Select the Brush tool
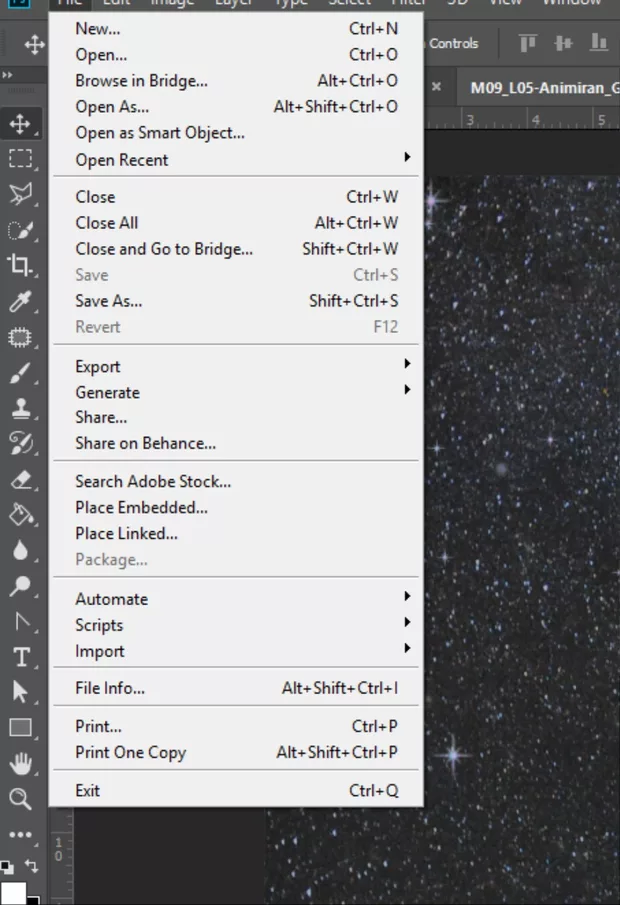Screen dimensions: 620x905 (21, 373)
